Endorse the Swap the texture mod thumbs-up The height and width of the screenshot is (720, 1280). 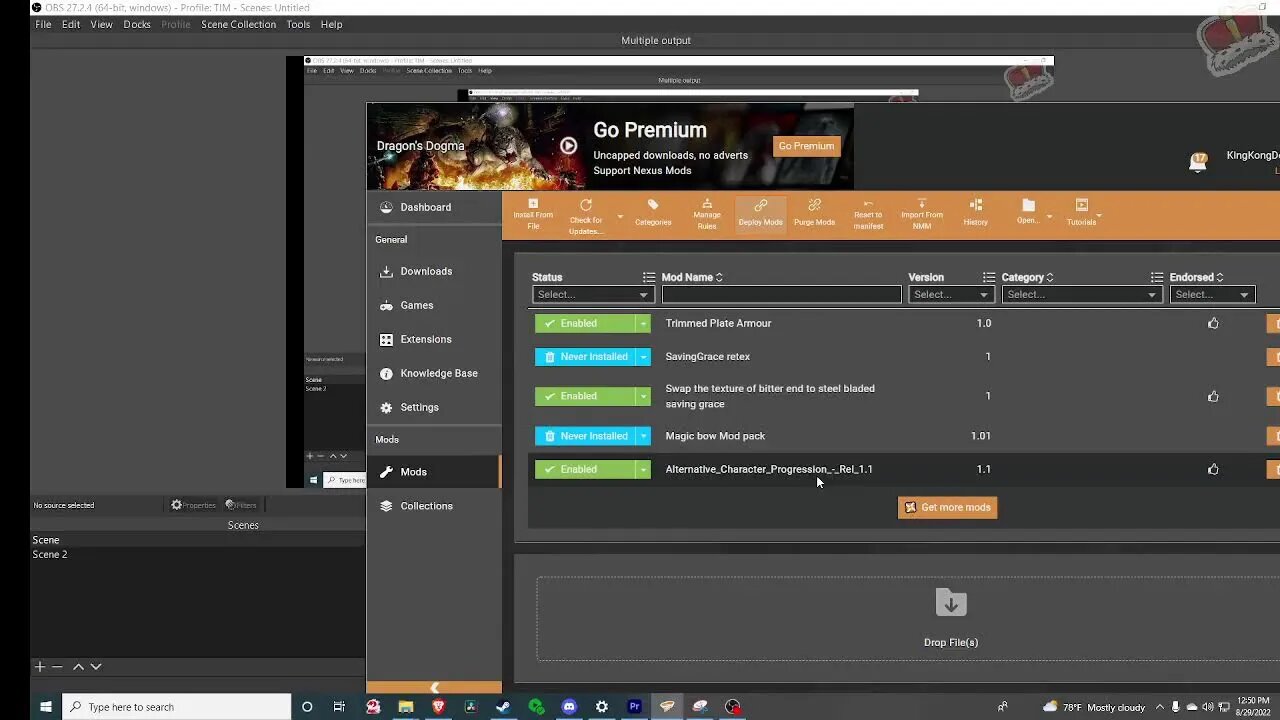[x=1213, y=396]
